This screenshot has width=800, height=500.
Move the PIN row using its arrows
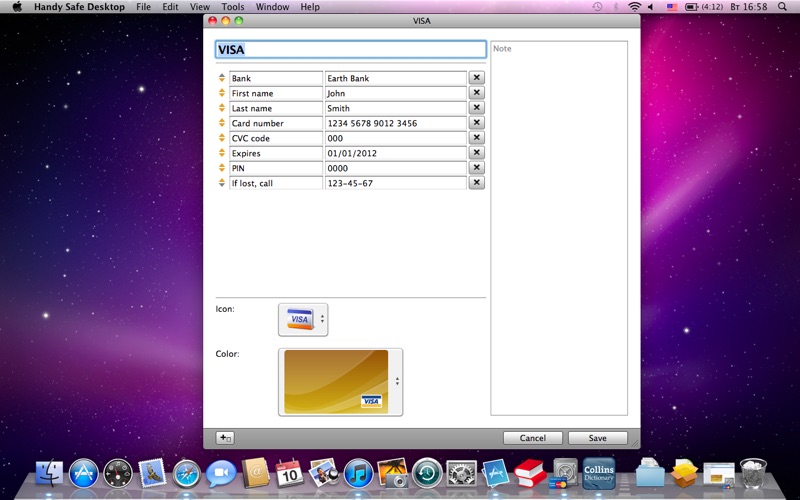222,167
